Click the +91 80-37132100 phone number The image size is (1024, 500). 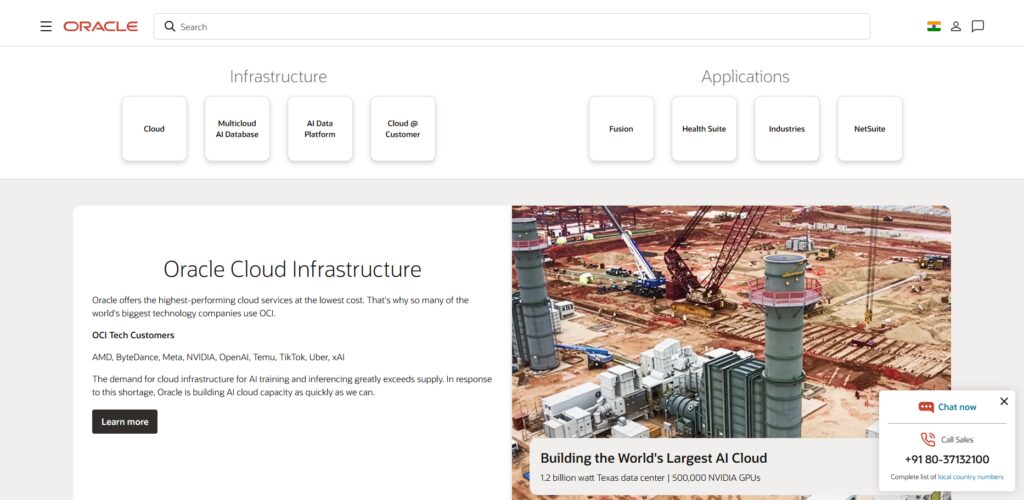947,460
